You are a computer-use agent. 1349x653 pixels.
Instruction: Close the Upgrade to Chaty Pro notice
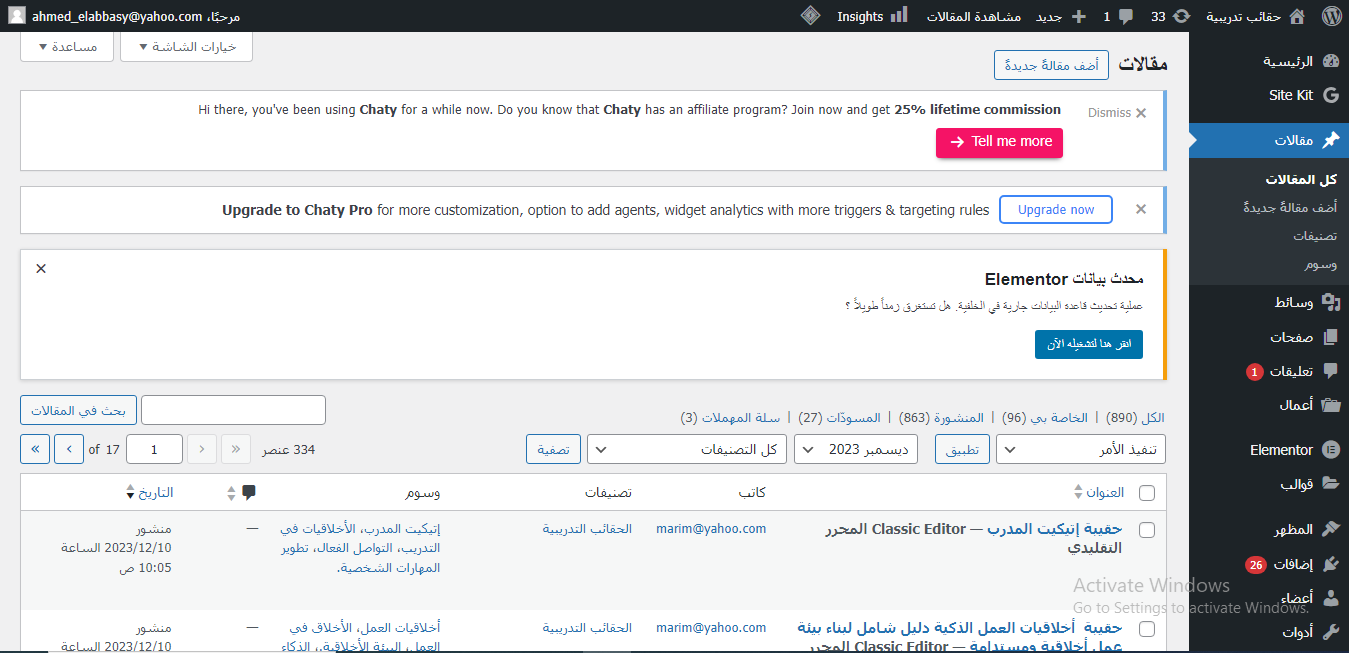coord(1141,209)
